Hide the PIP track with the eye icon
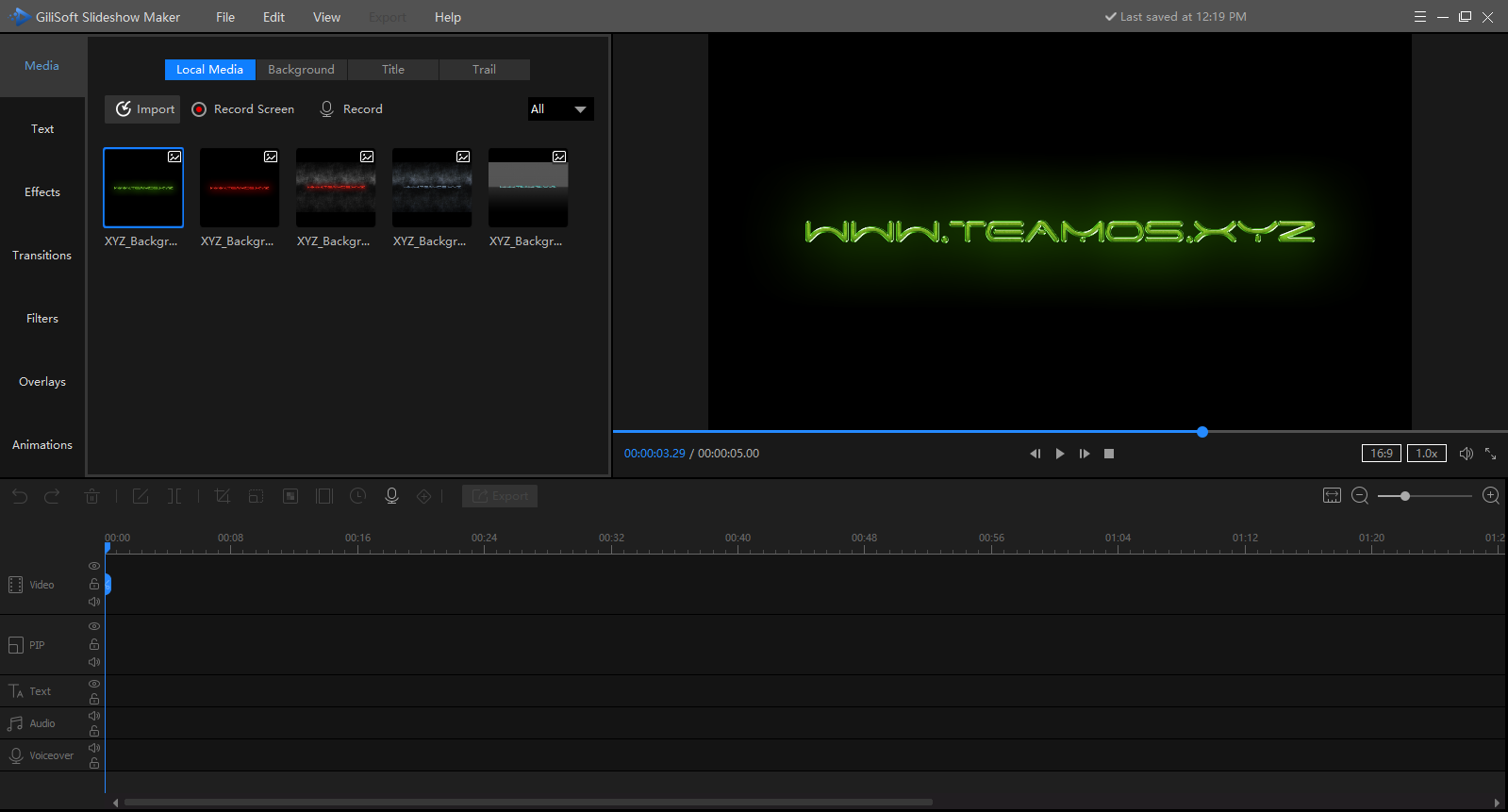This screenshot has height=812, width=1508. [x=94, y=626]
